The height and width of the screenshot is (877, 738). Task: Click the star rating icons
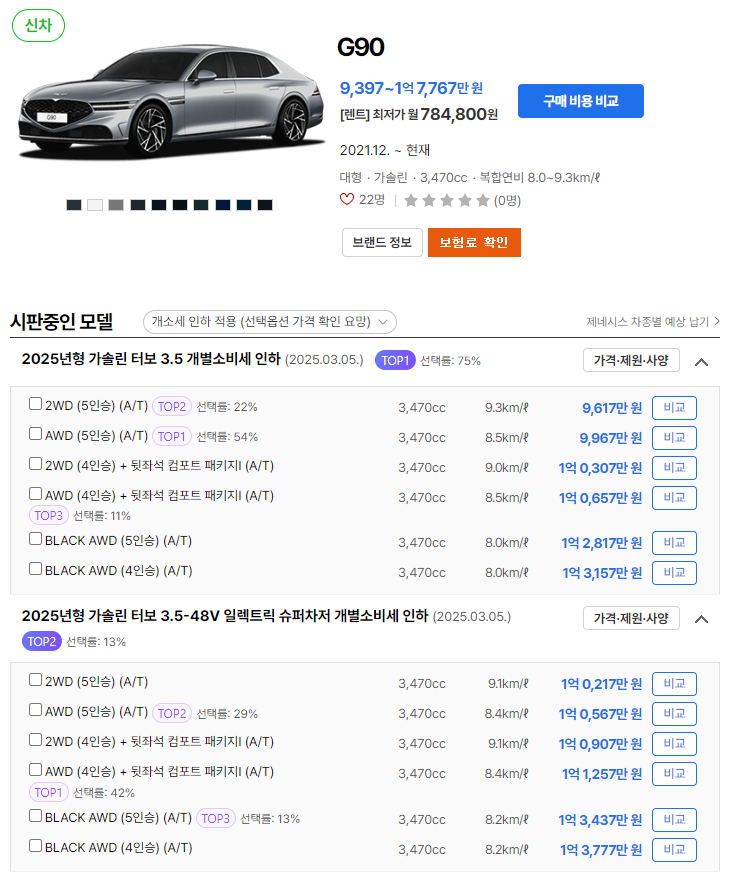(446, 200)
